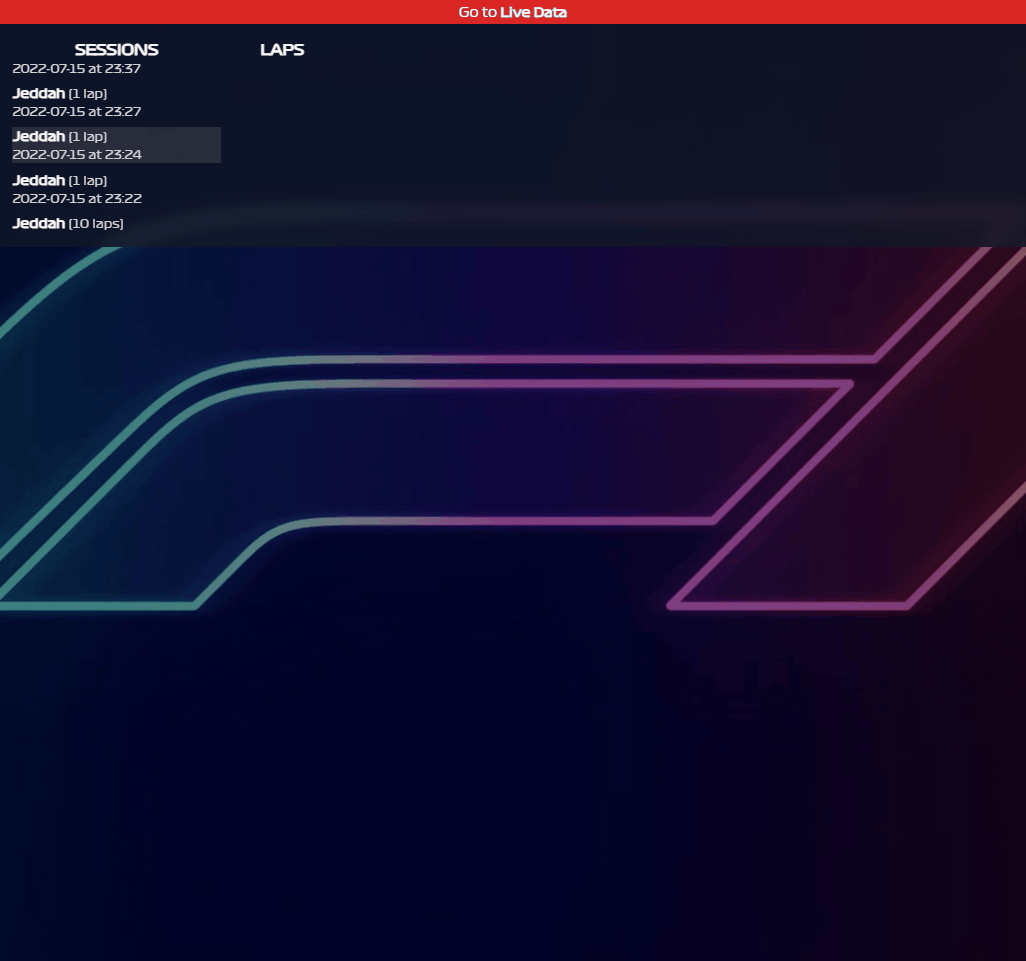Click the SESSIONS column header
1026x961 pixels.
[116, 50]
